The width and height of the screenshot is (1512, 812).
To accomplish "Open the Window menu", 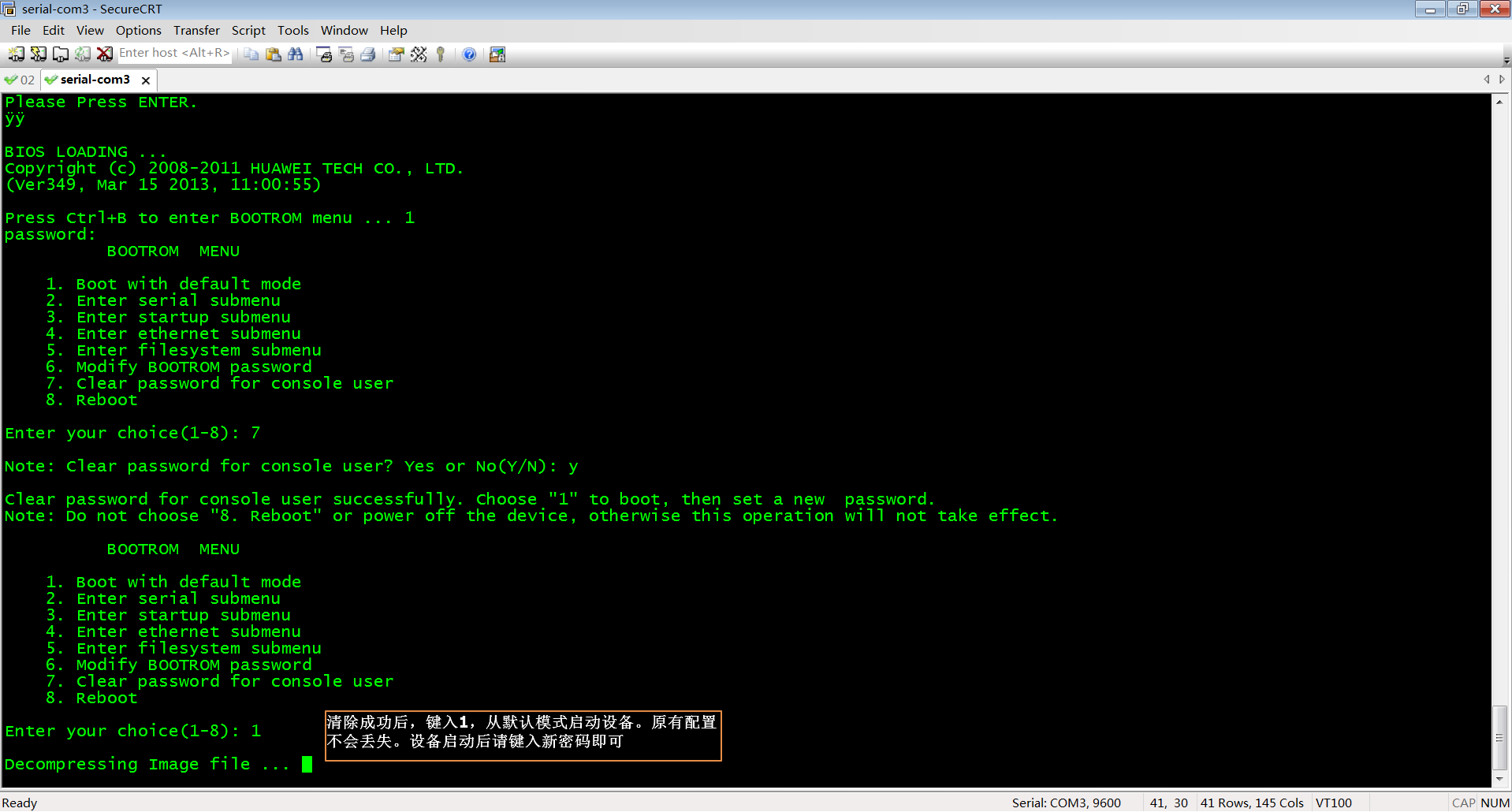I will coord(344,30).
